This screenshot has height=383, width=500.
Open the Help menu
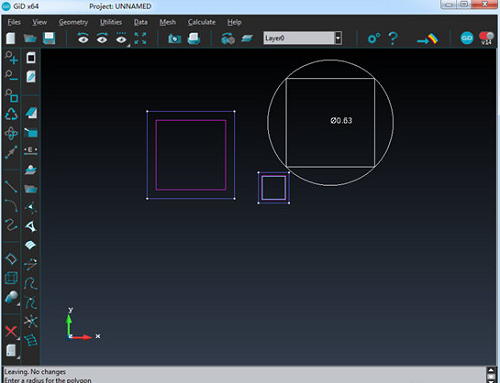[234, 22]
